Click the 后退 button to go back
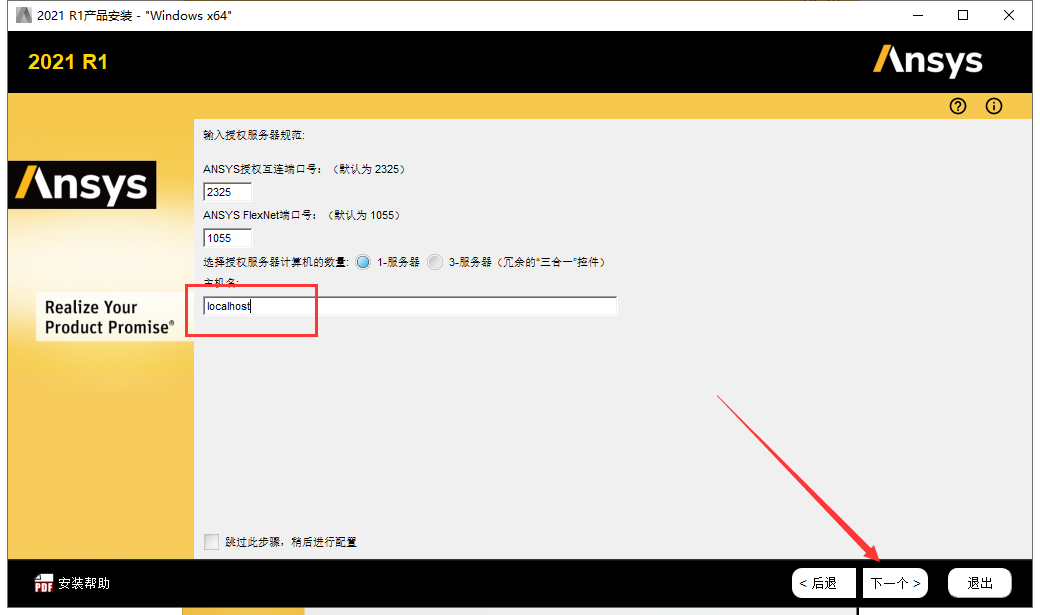1040x615 pixels. tap(823, 582)
